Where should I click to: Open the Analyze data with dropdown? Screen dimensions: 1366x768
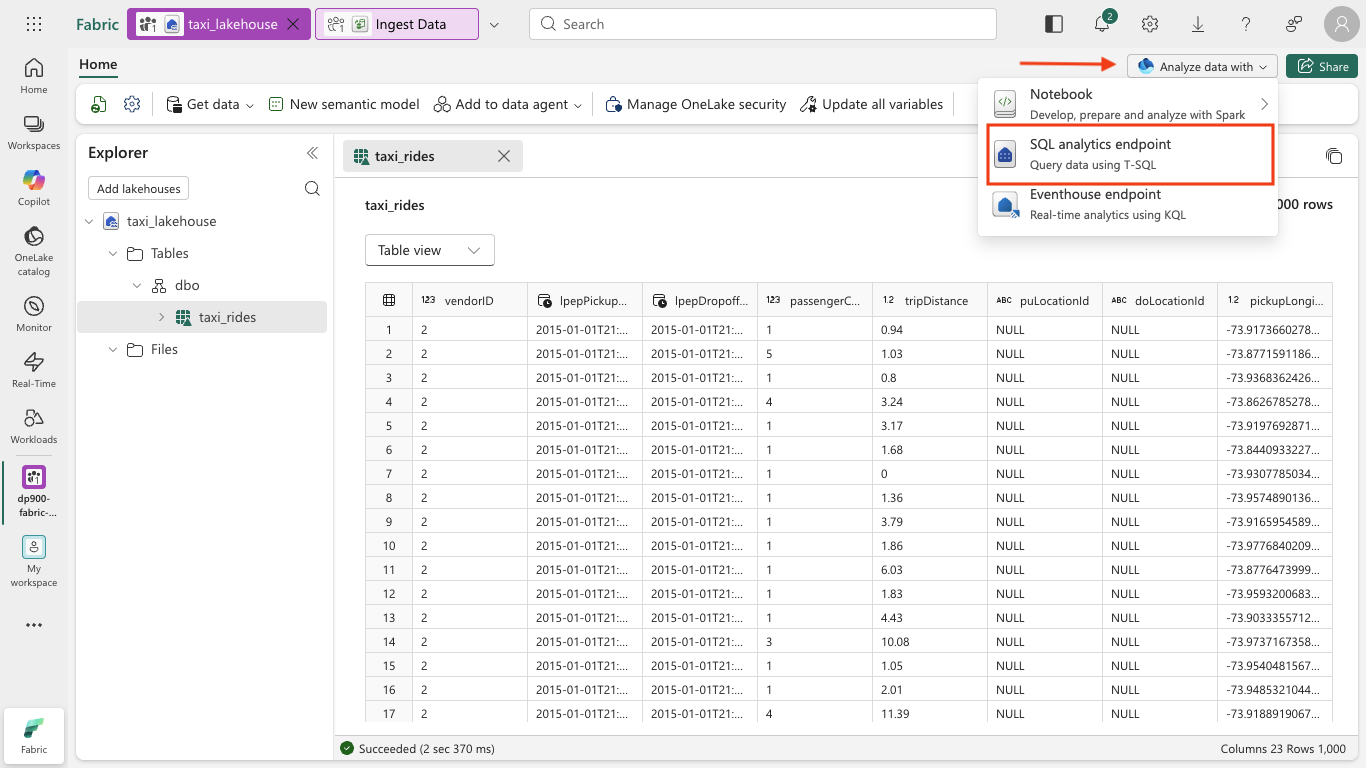(x=1203, y=67)
